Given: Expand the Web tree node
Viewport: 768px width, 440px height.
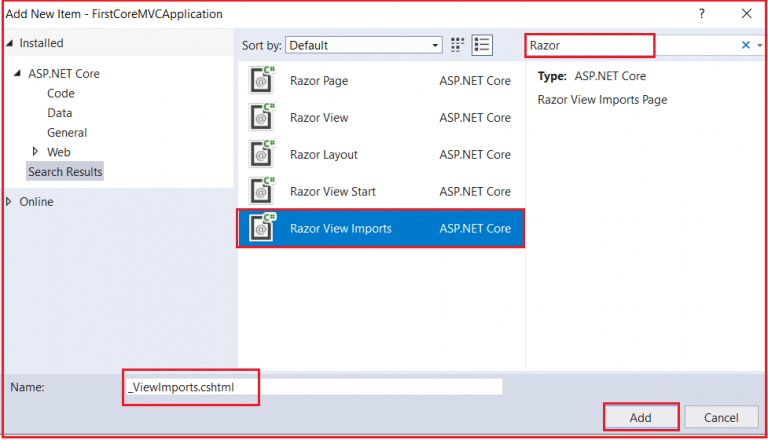Looking at the screenshot, I should tap(36, 152).
